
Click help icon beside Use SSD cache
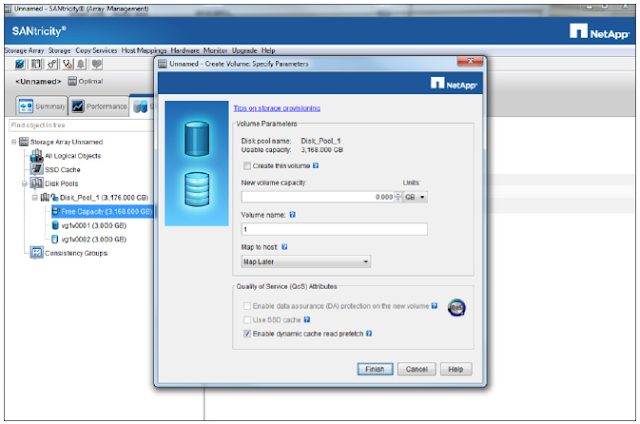(307, 320)
